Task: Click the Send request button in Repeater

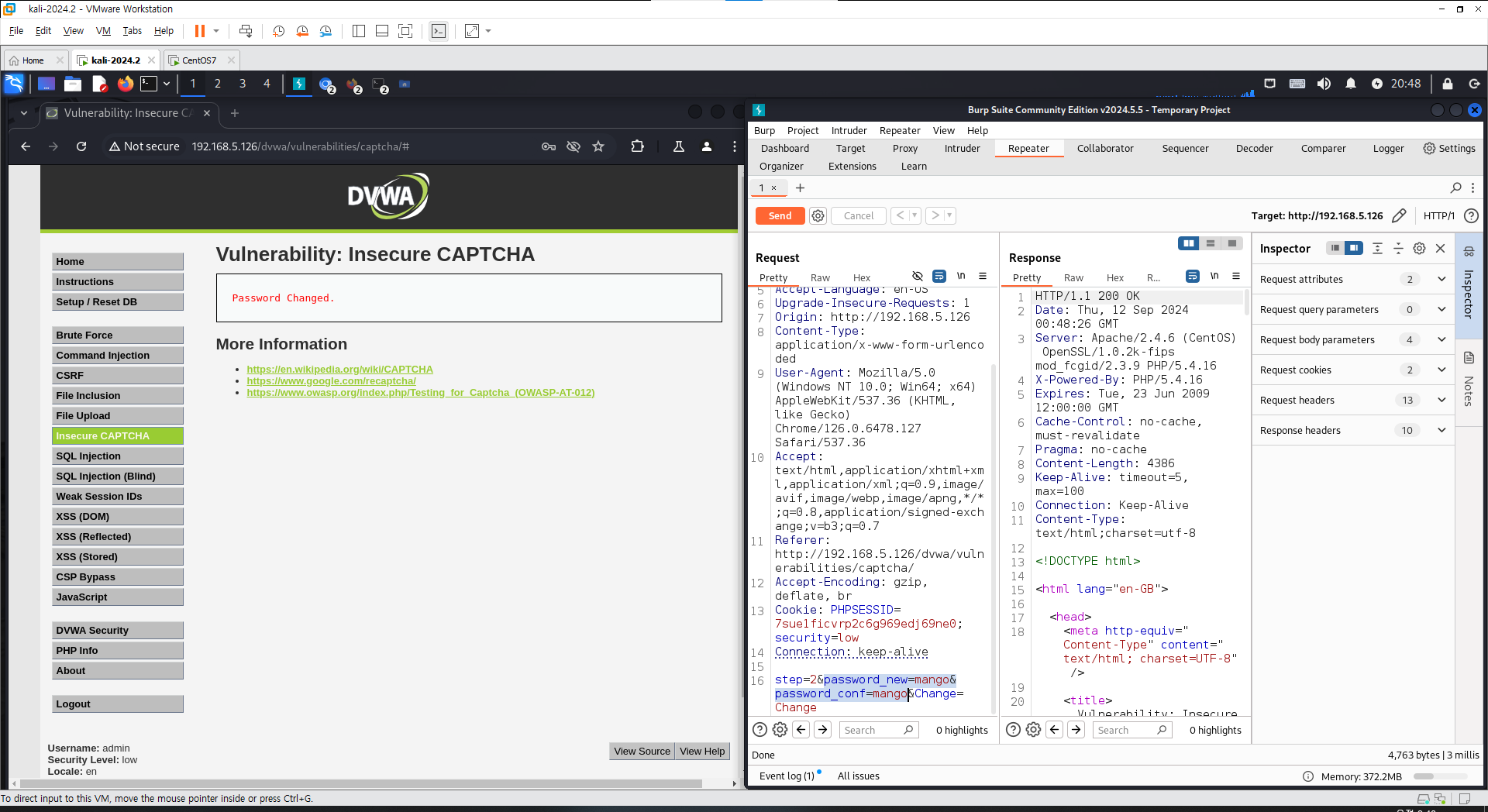Action: [780, 216]
